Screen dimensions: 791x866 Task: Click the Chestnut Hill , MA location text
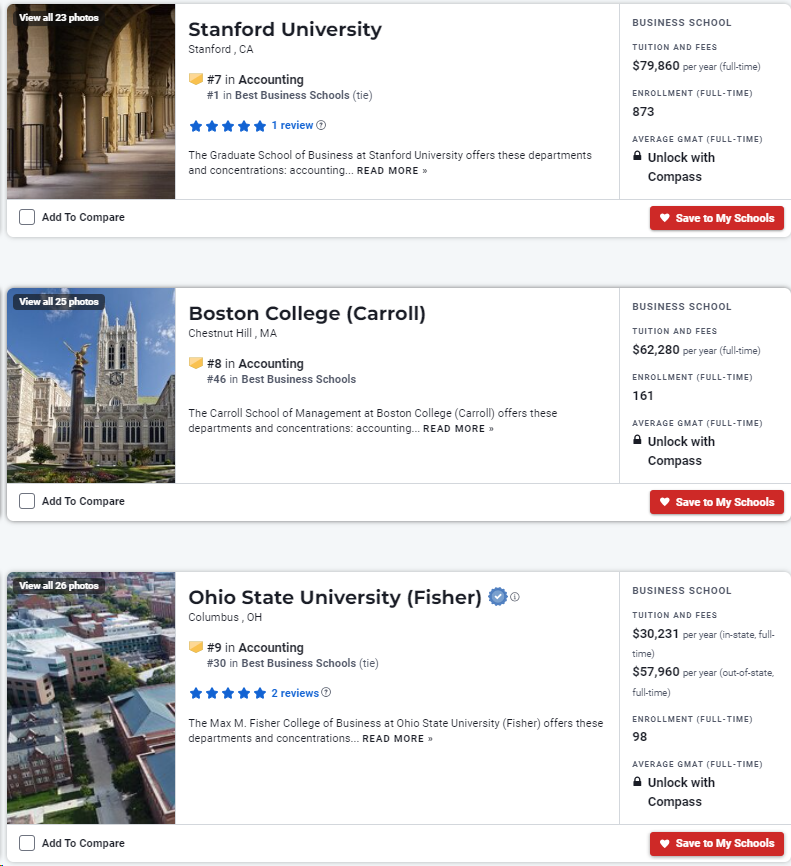coord(232,333)
